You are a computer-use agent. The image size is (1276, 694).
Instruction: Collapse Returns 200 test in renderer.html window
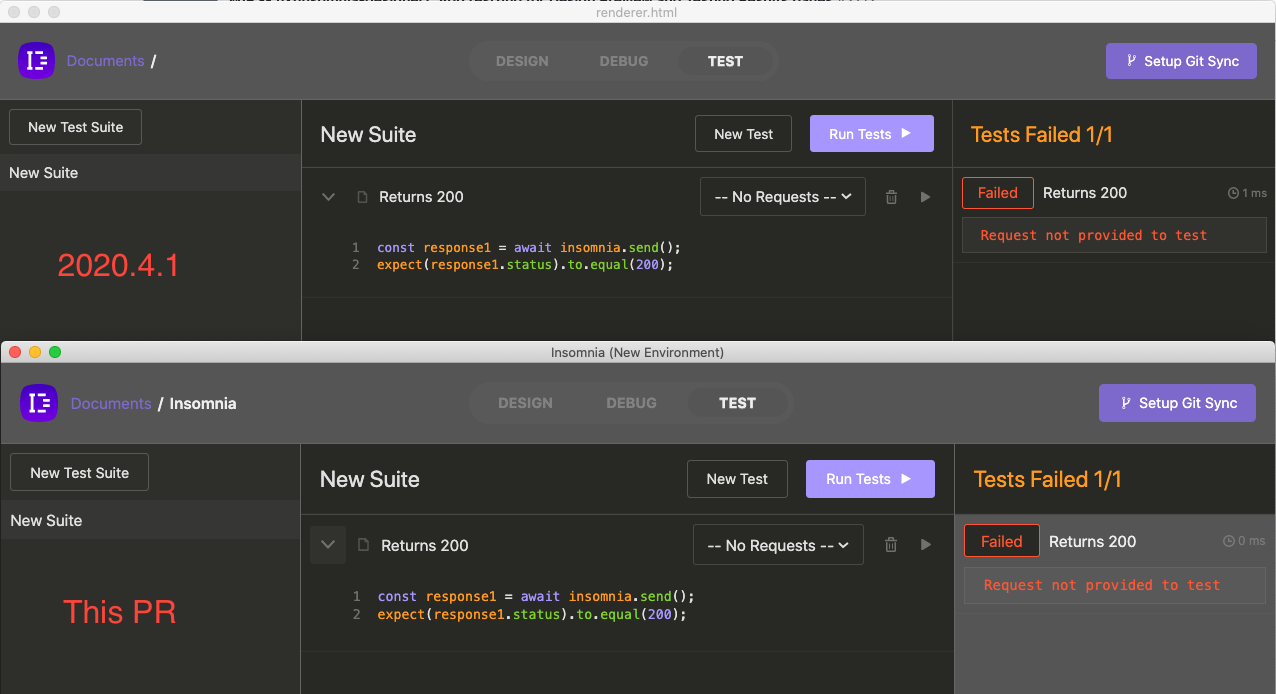(x=327, y=197)
